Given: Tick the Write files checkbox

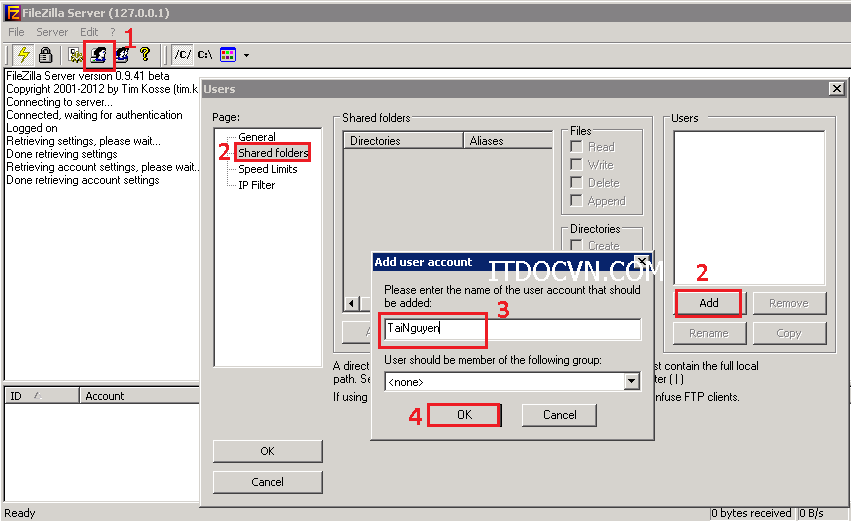Looking at the screenshot, I should [576, 165].
